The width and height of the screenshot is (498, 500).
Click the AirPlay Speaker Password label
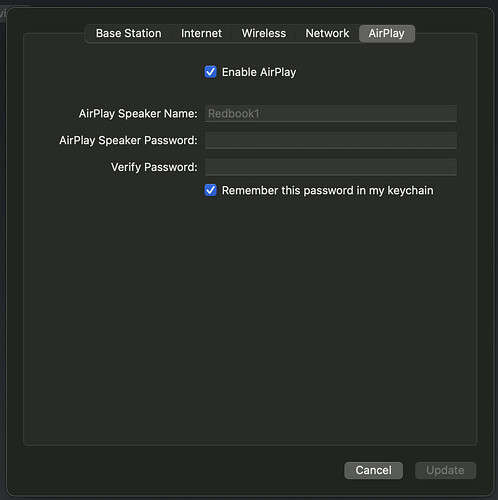pyautogui.click(x=128, y=140)
